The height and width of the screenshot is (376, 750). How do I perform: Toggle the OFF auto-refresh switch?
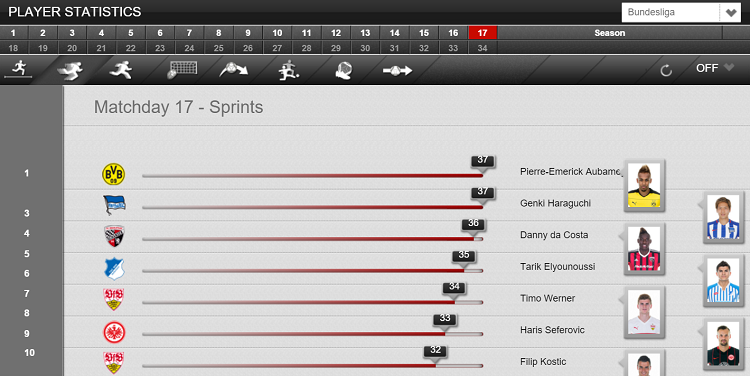coord(707,68)
